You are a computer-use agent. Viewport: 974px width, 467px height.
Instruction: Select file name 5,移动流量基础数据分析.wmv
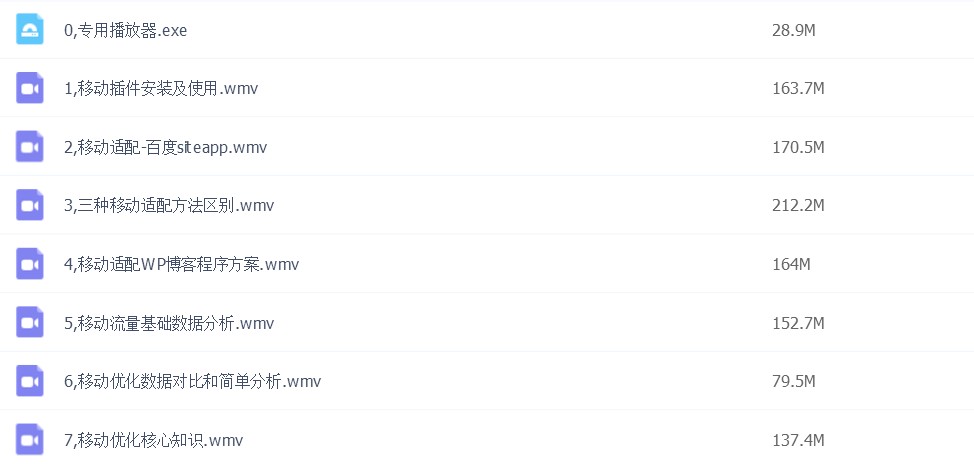169,323
